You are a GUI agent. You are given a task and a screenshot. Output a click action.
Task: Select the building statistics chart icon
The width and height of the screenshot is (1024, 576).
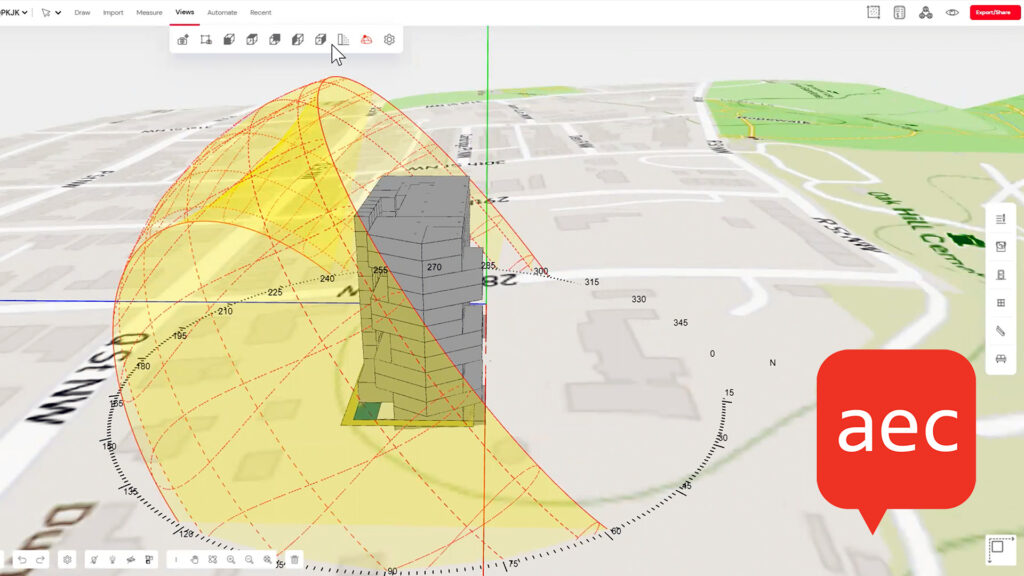[344, 39]
